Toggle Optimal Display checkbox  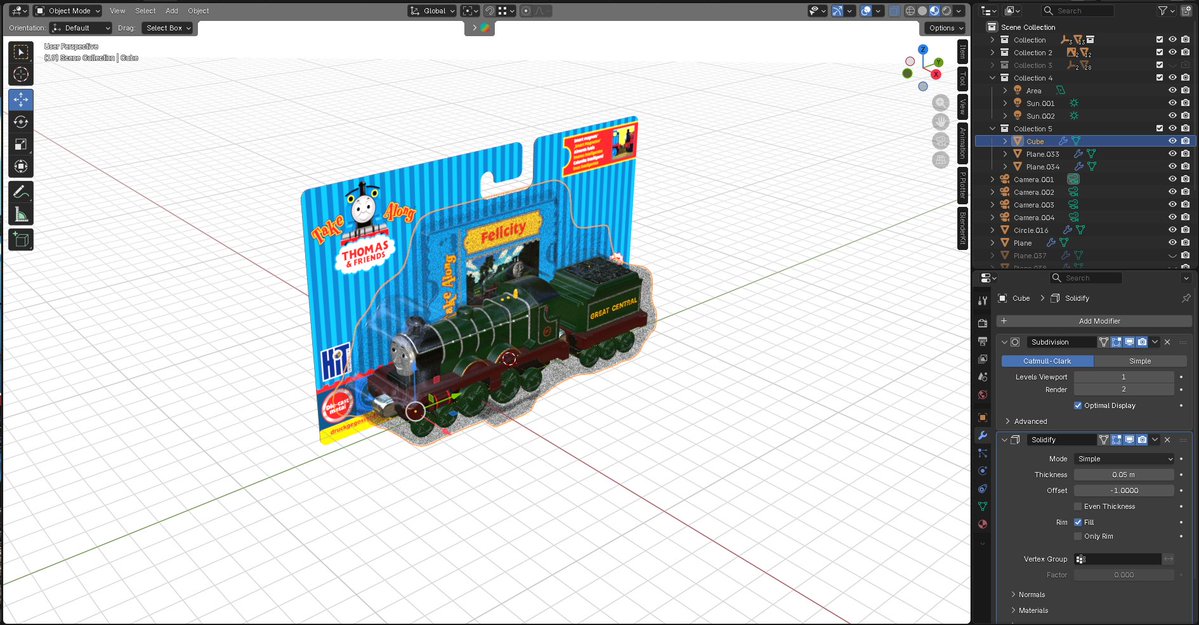tap(1077, 405)
